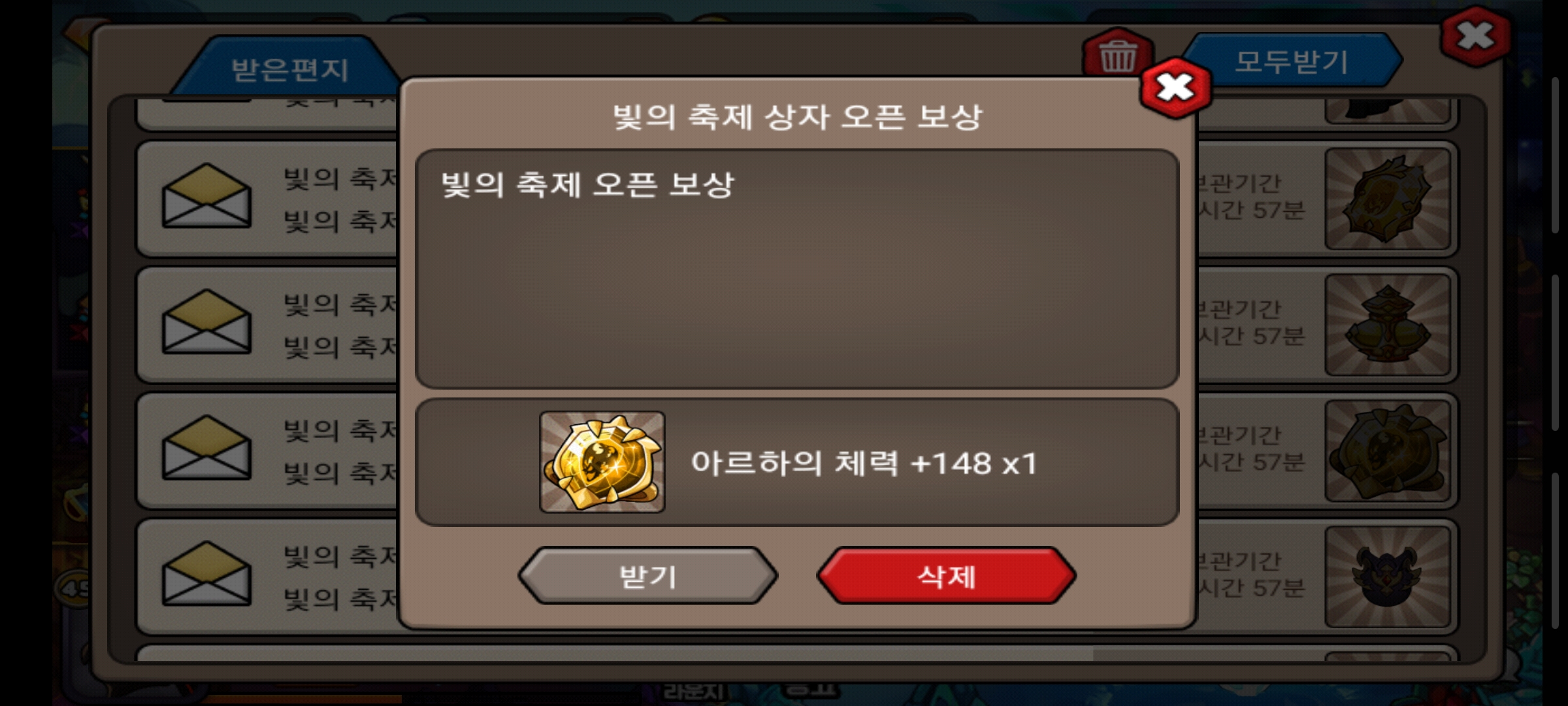Select the dark gold shield reward thumbnail
The width and height of the screenshot is (1568, 706).
pyautogui.click(x=1388, y=451)
